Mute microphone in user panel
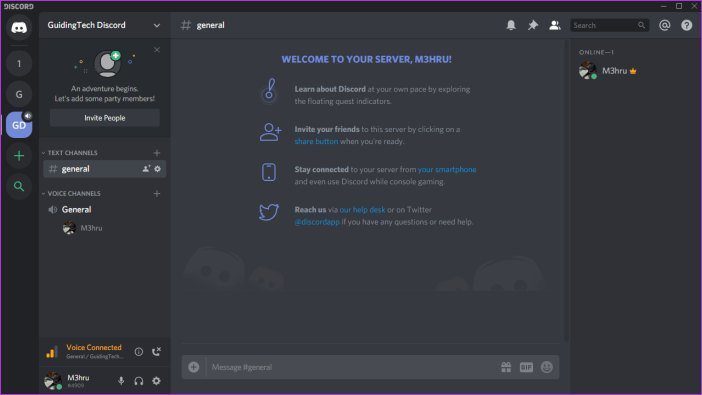 click(x=121, y=381)
